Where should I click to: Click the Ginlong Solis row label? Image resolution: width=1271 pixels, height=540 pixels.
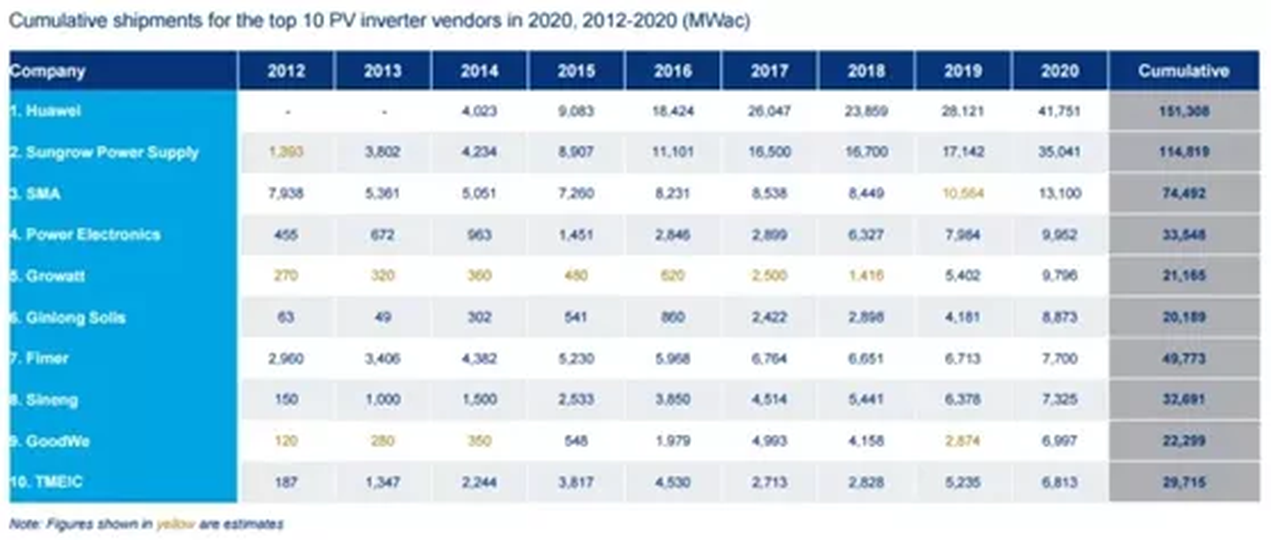point(68,318)
